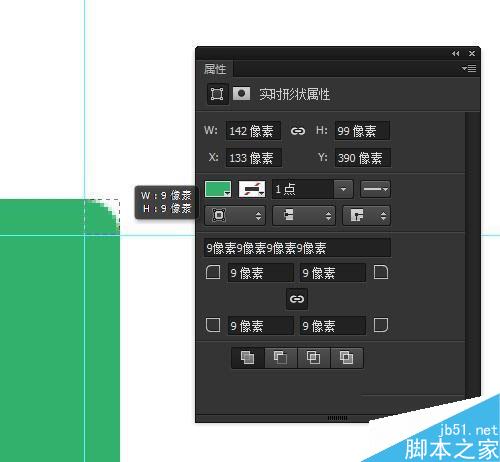
Task: Open the 属性 (Properties) tab
Action: click(215, 69)
